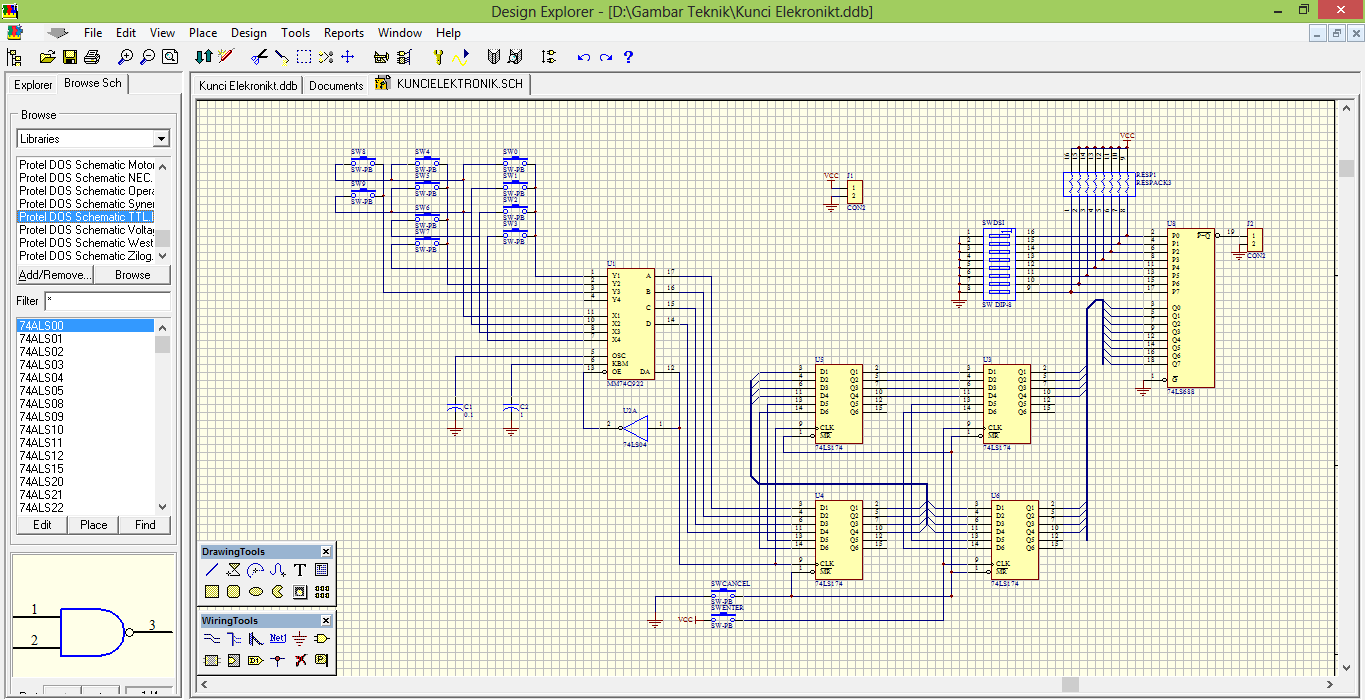Click the Save icon on the toolbar
Screen dimensions: 1365x700
coord(69,57)
